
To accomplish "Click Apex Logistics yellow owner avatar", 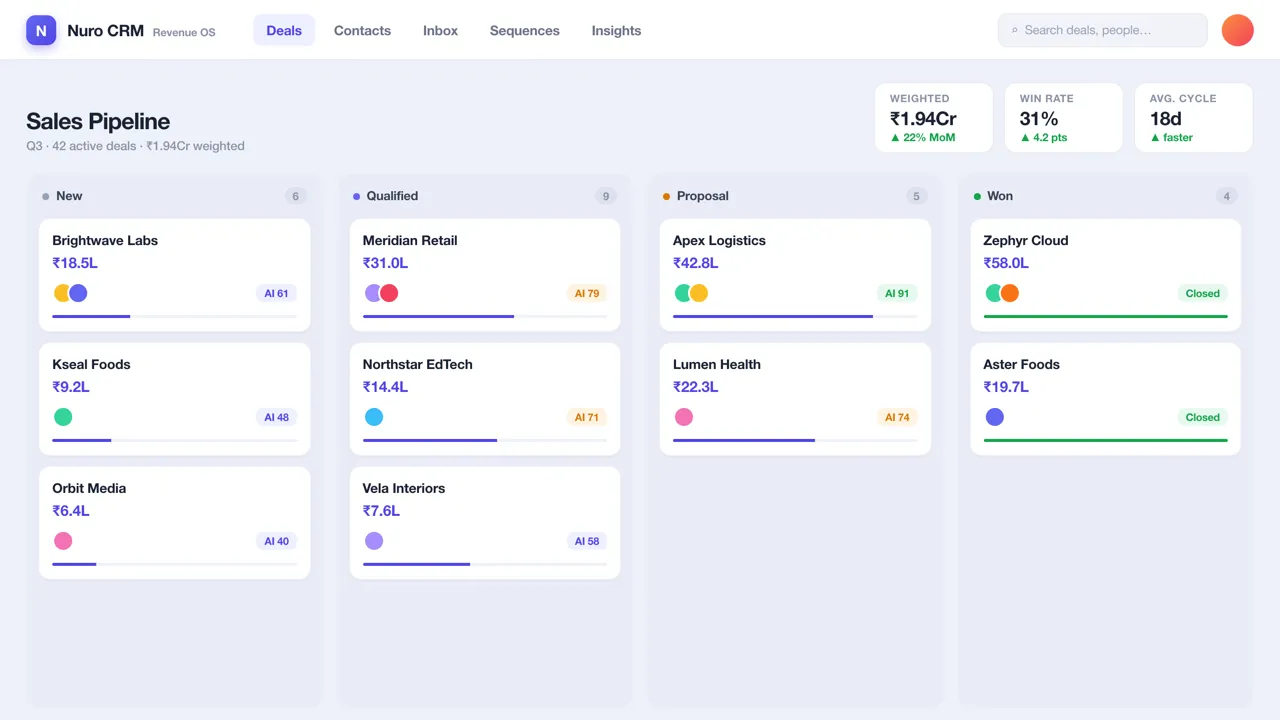I will [699, 293].
